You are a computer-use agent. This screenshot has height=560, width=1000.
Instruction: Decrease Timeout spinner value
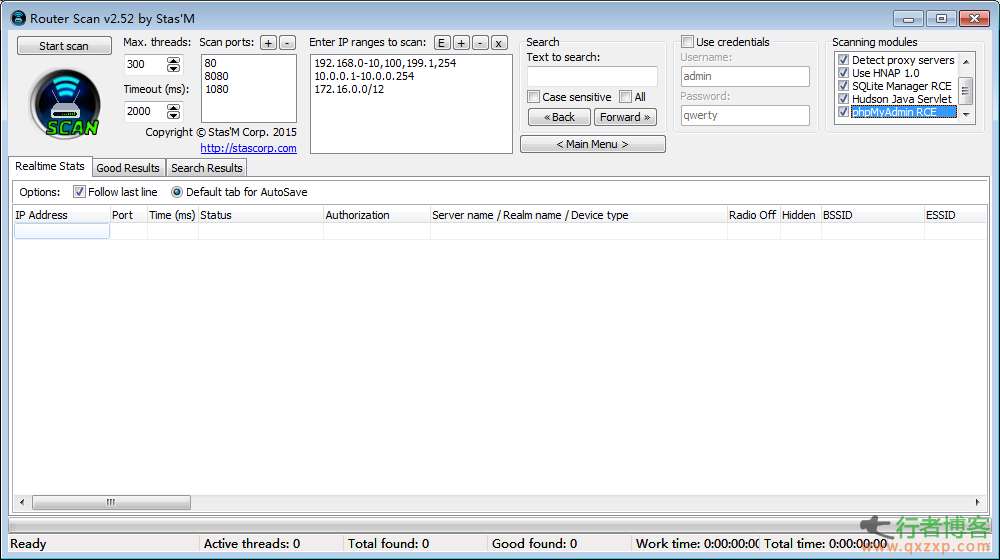coord(173,115)
